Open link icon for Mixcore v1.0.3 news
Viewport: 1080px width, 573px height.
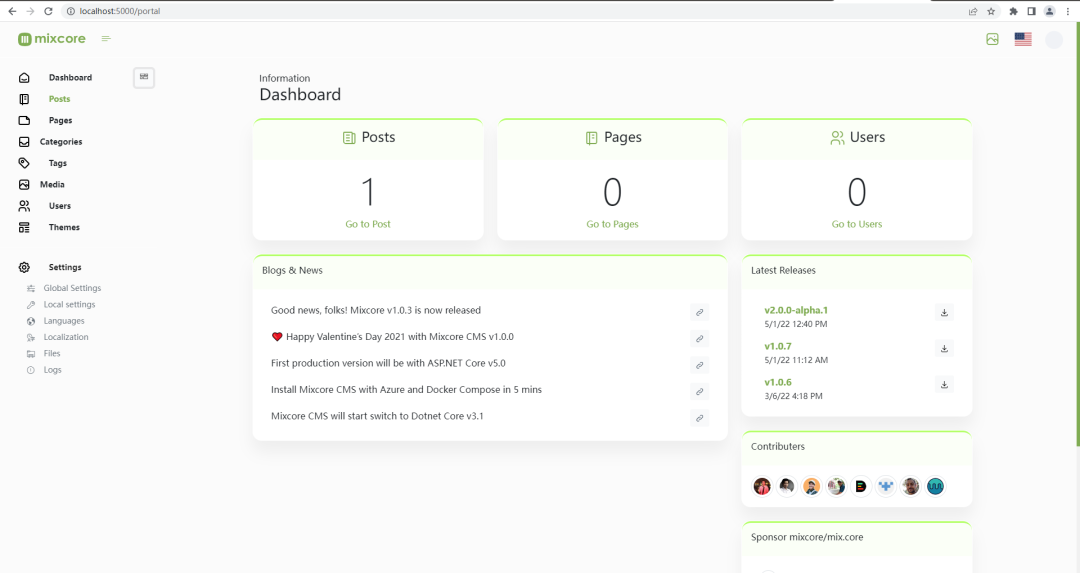pos(700,312)
